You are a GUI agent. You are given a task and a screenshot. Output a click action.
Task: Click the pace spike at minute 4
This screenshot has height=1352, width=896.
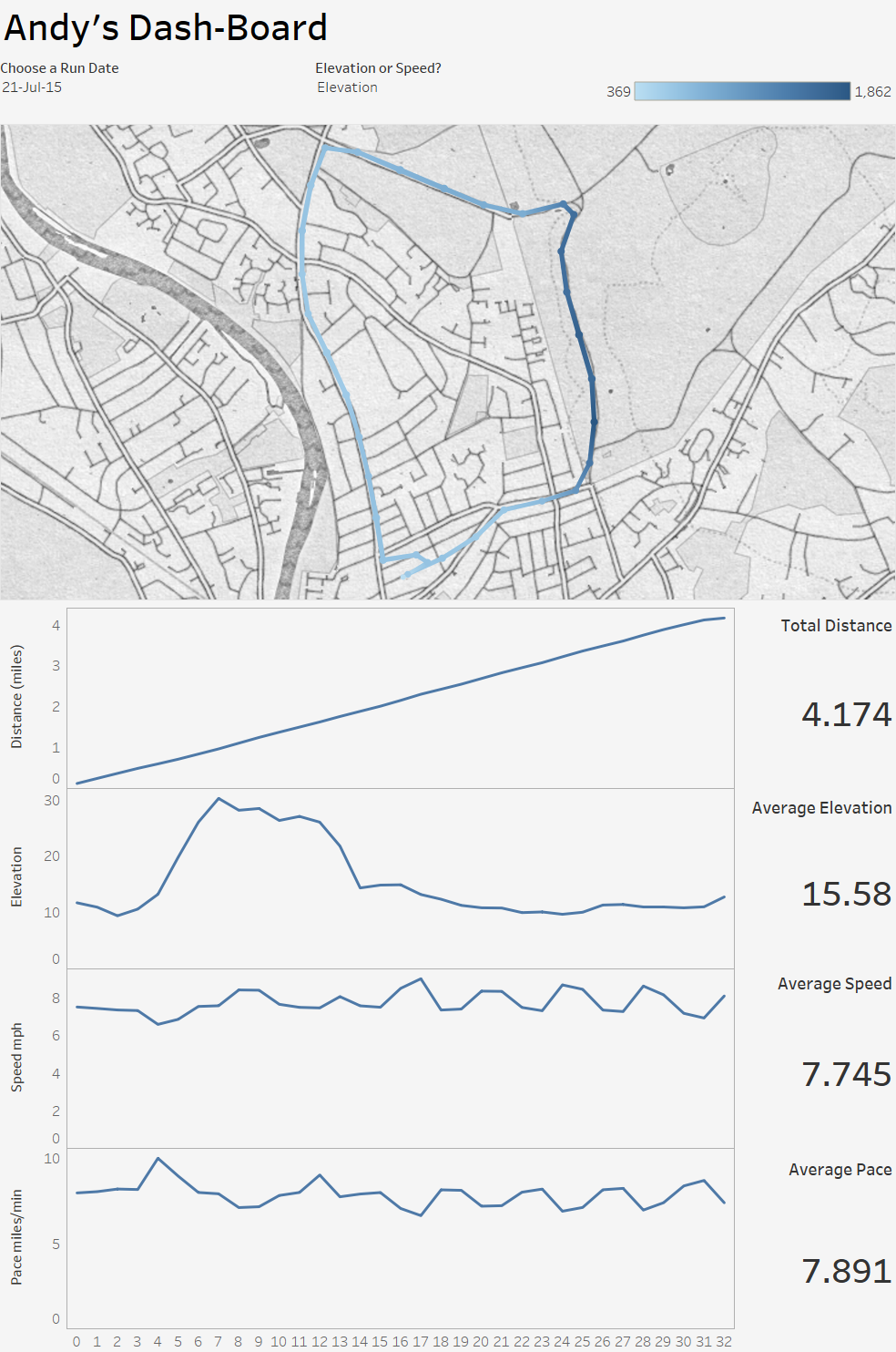click(158, 1159)
